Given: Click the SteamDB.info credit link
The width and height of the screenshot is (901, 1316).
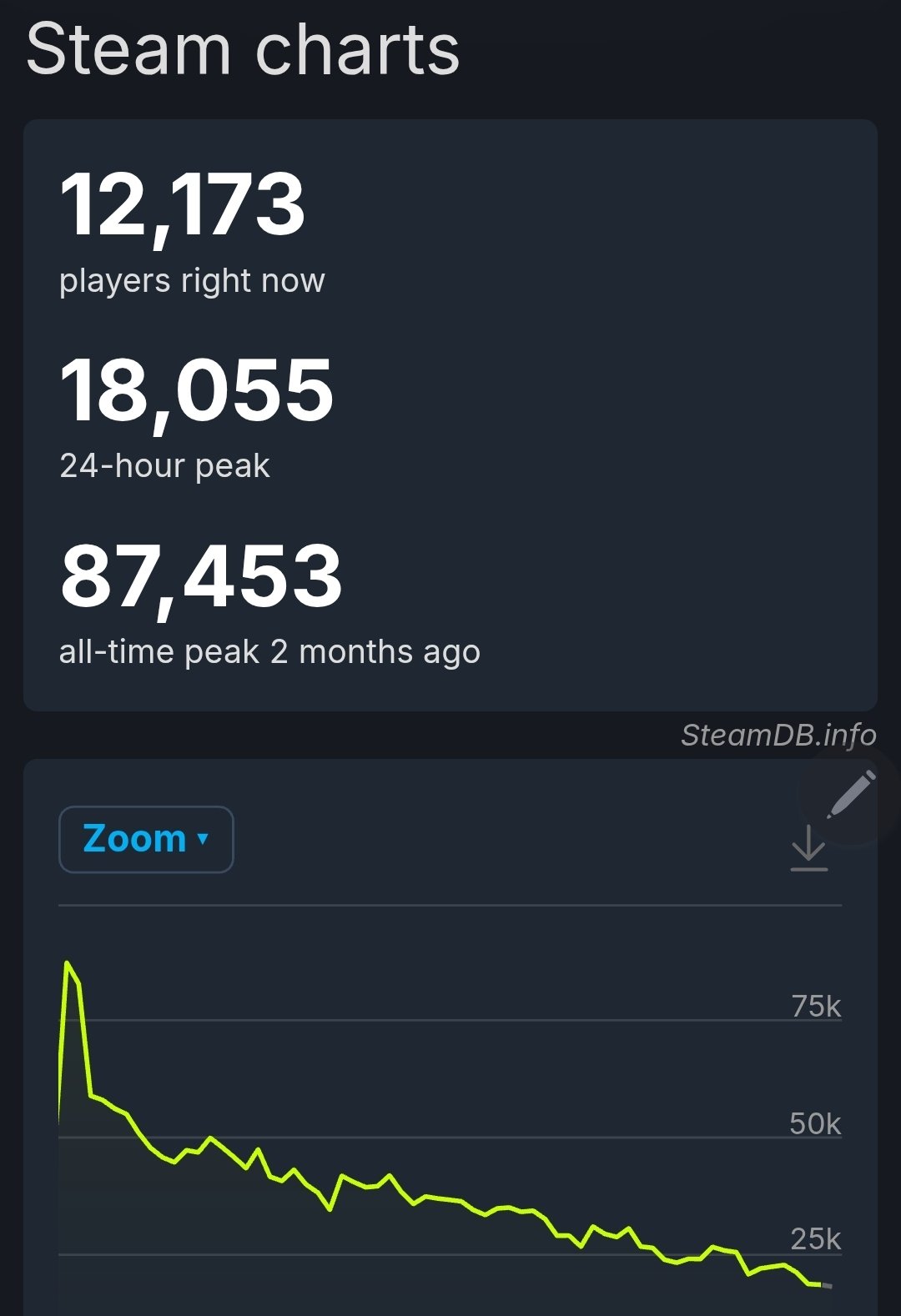Looking at the screenshot, I should (778, 735).
